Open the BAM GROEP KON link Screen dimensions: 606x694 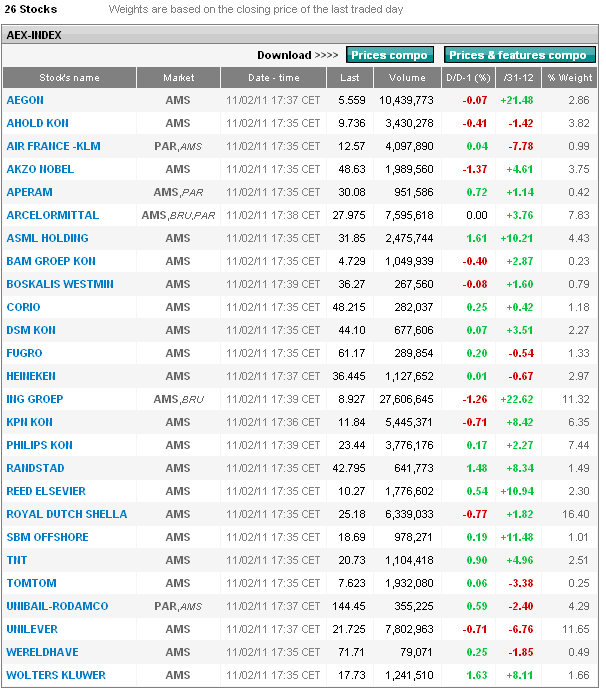(51, 262)
